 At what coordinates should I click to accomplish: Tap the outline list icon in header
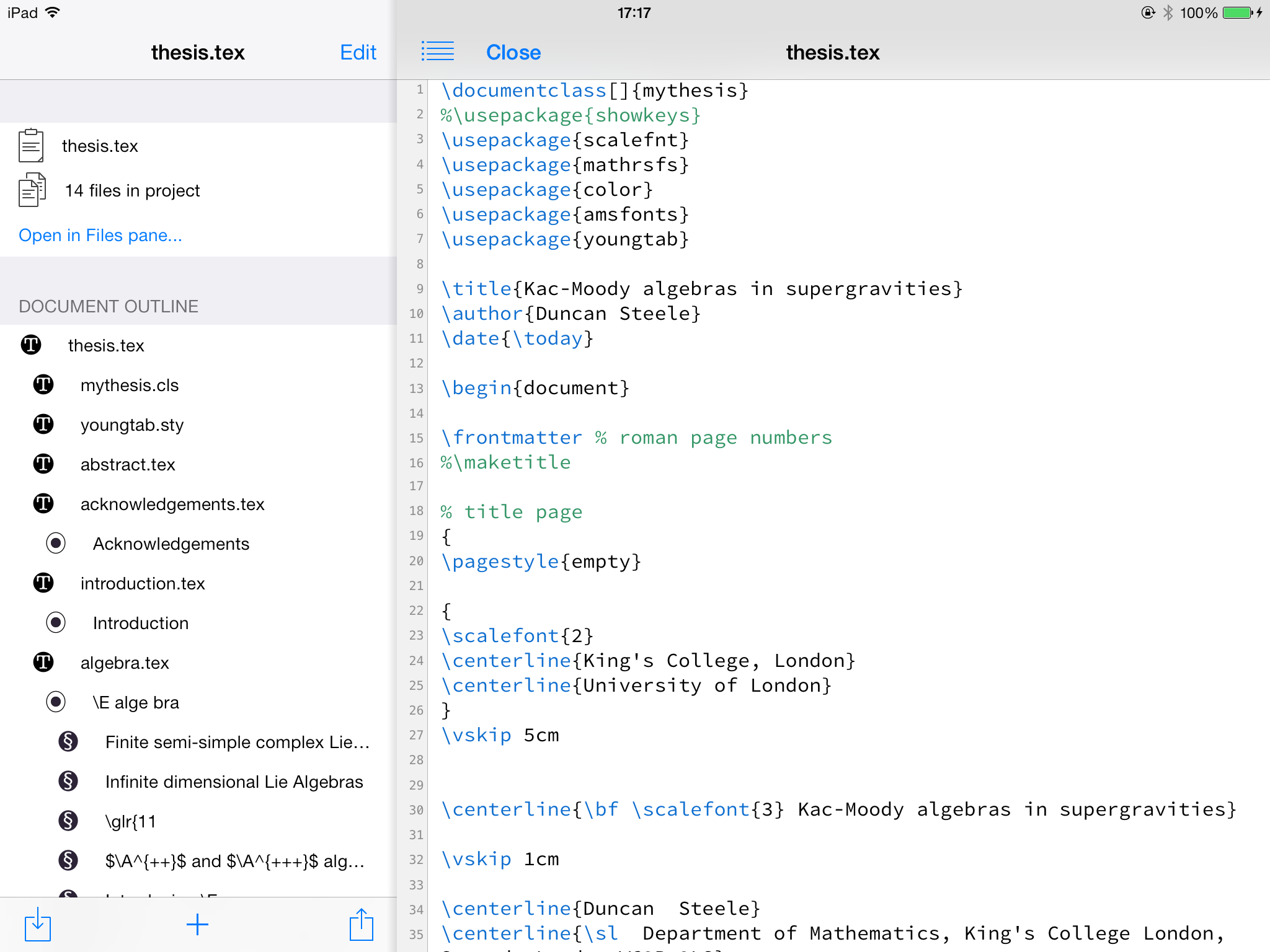pyautogui.click(x=438, y=51)
